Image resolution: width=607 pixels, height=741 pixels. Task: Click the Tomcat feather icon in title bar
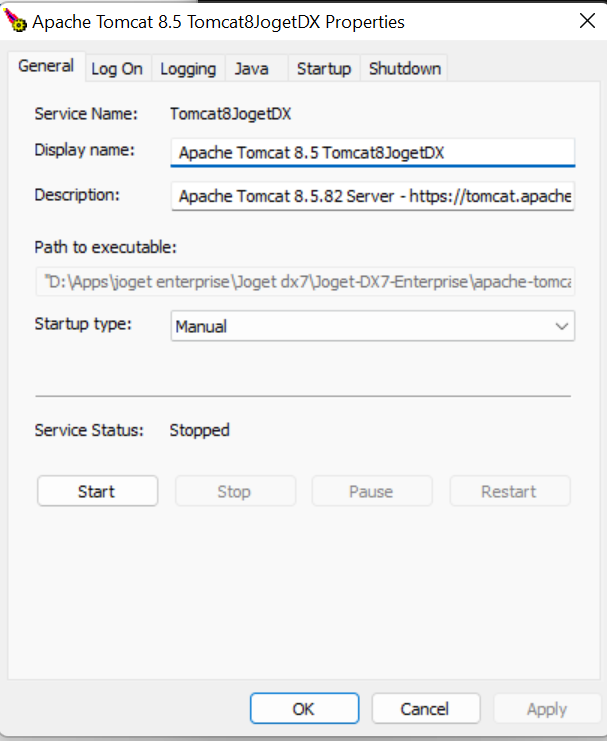coord(16,21)
